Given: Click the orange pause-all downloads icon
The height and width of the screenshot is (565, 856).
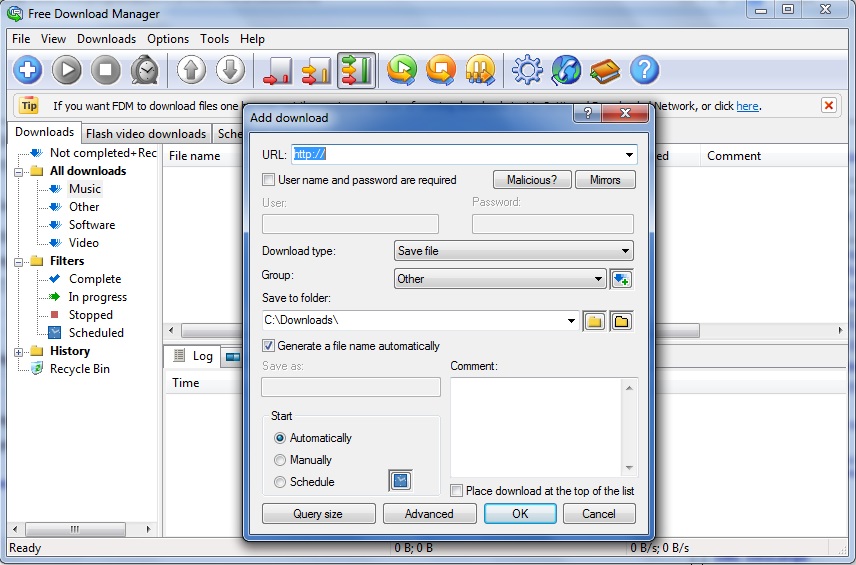Looking at the screenshot, I should point(480,70).
